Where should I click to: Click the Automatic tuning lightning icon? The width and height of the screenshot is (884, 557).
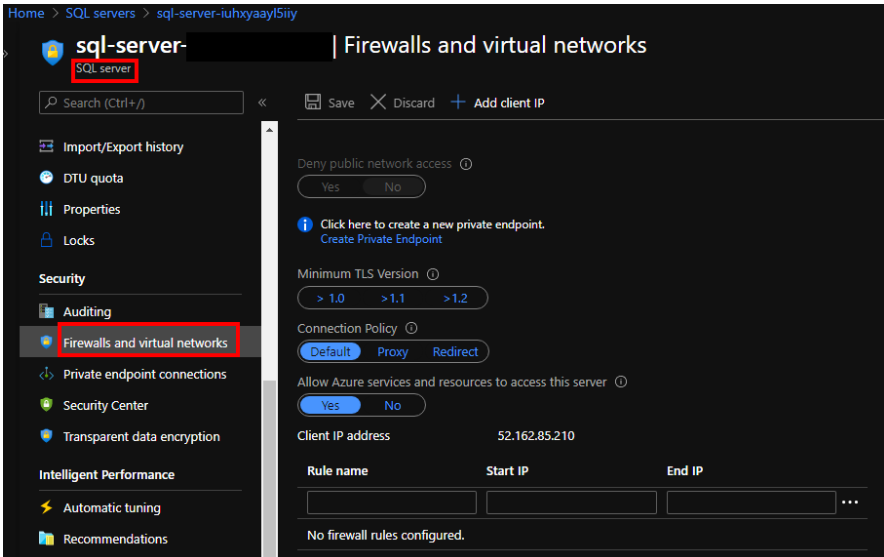coord(46,507)
